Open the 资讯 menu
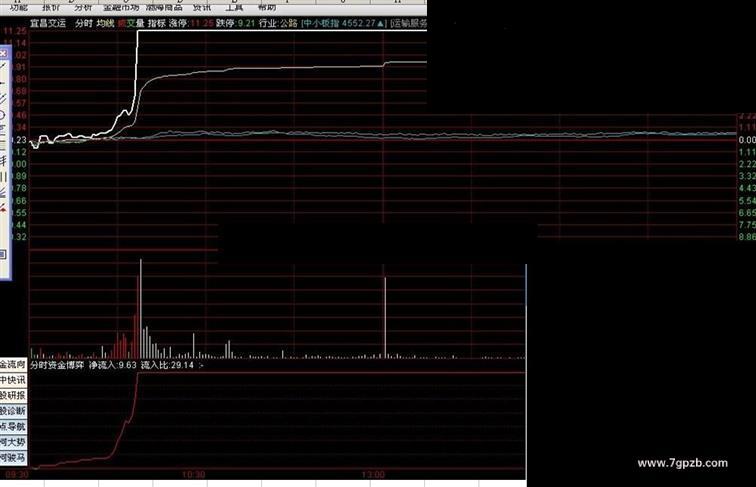 [202, 7]
